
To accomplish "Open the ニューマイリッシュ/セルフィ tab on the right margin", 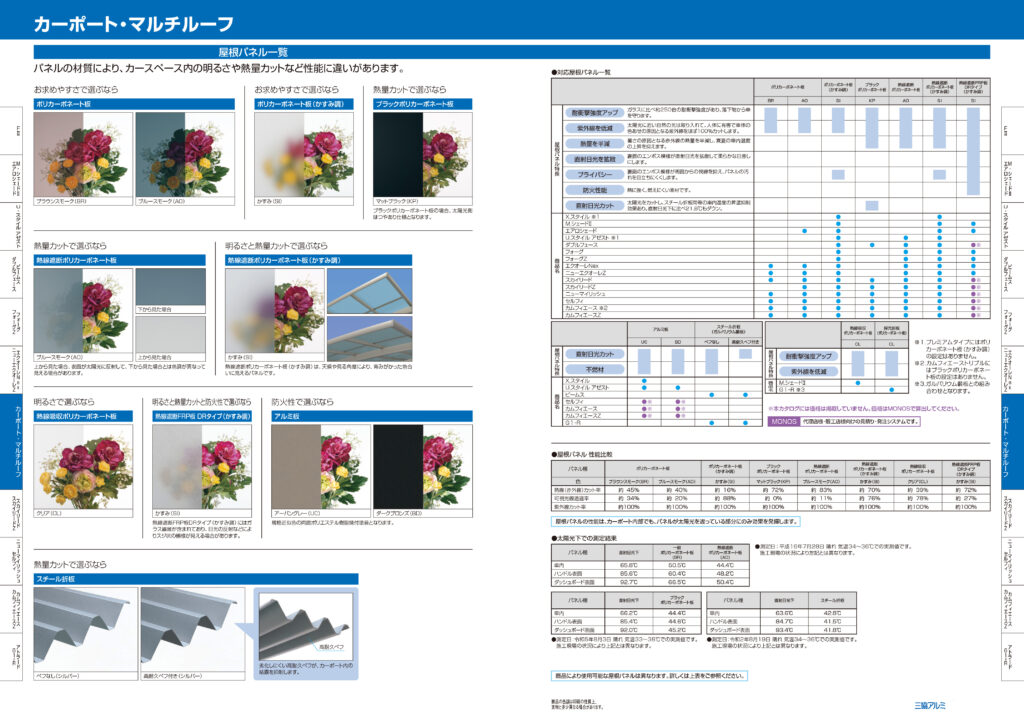I will pos(1013,560).
